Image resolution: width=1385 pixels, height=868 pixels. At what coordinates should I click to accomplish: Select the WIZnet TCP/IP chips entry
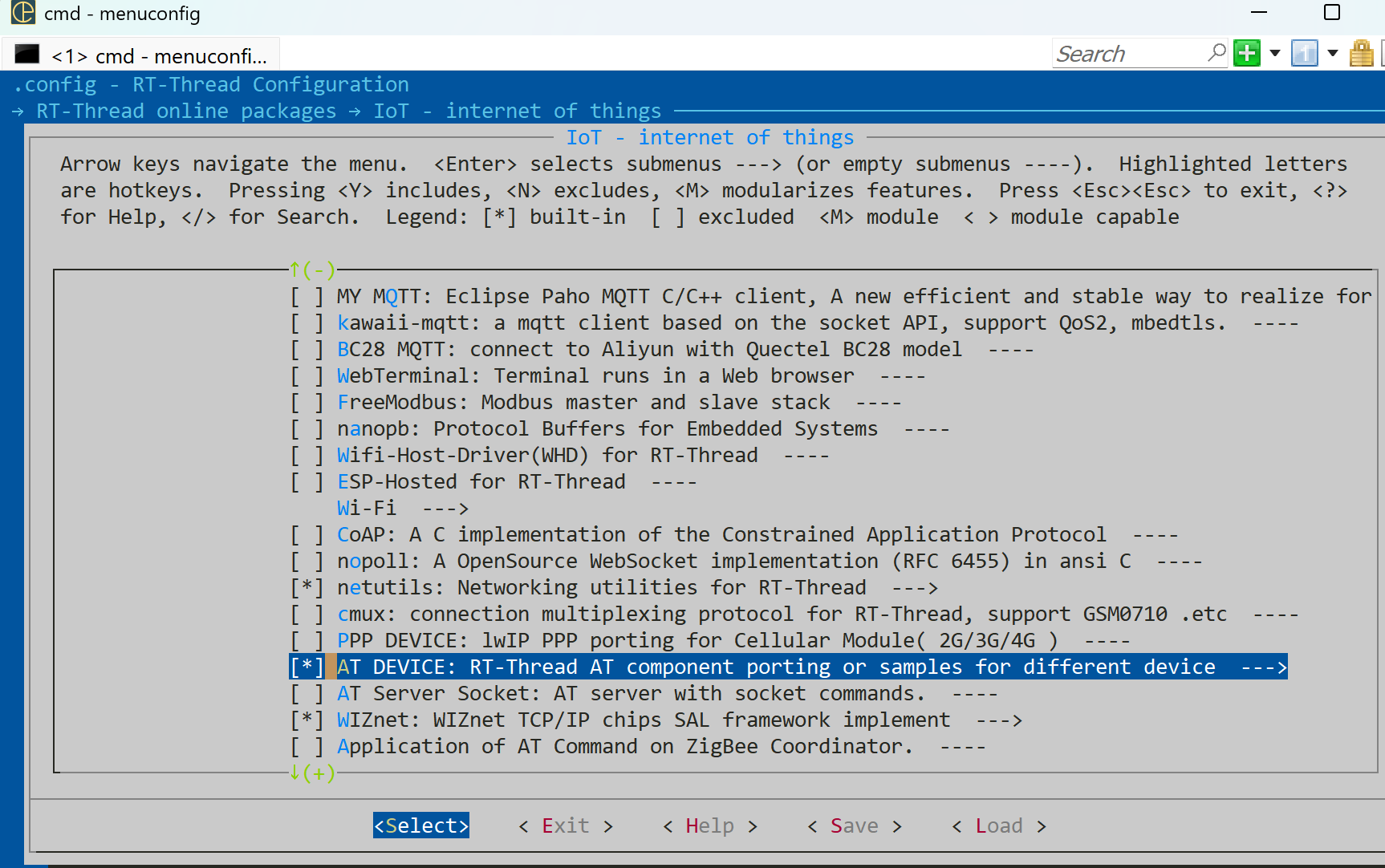pos(644,720)
